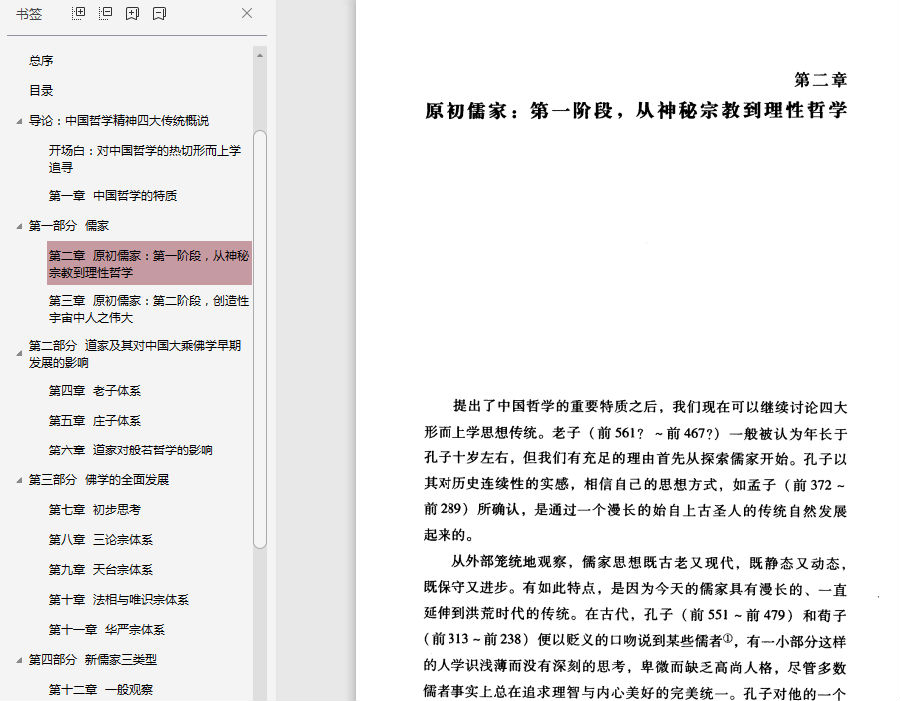
Task: Select 第十一章 华严宗体系 bookmark
Action: [107, 630]
